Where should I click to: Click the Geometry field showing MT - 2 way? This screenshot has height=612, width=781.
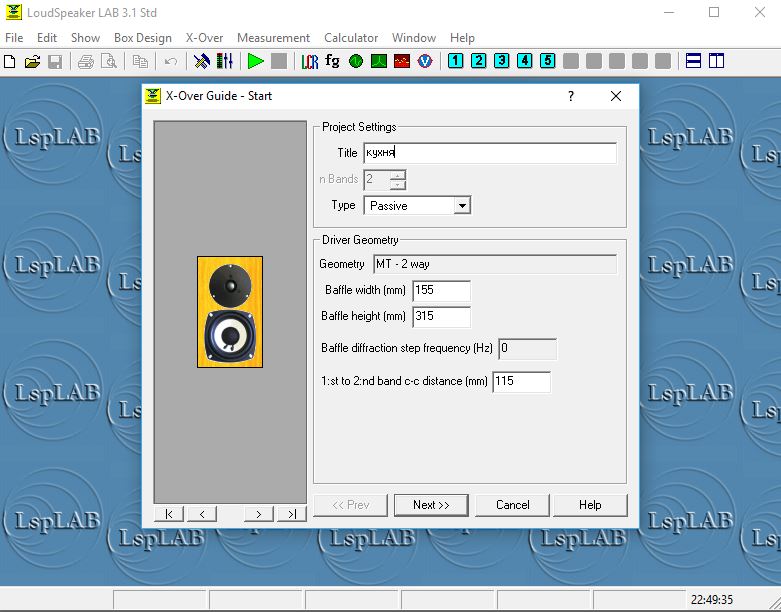[x=495, y=264]
